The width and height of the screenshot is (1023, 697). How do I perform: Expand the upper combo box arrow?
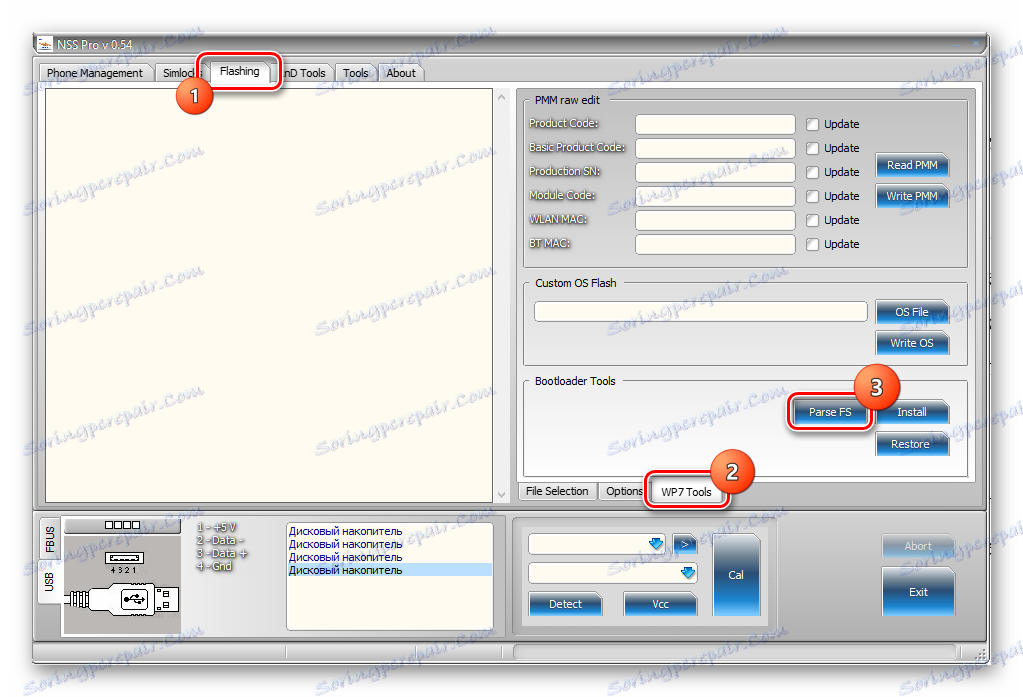tap(656, 544)
